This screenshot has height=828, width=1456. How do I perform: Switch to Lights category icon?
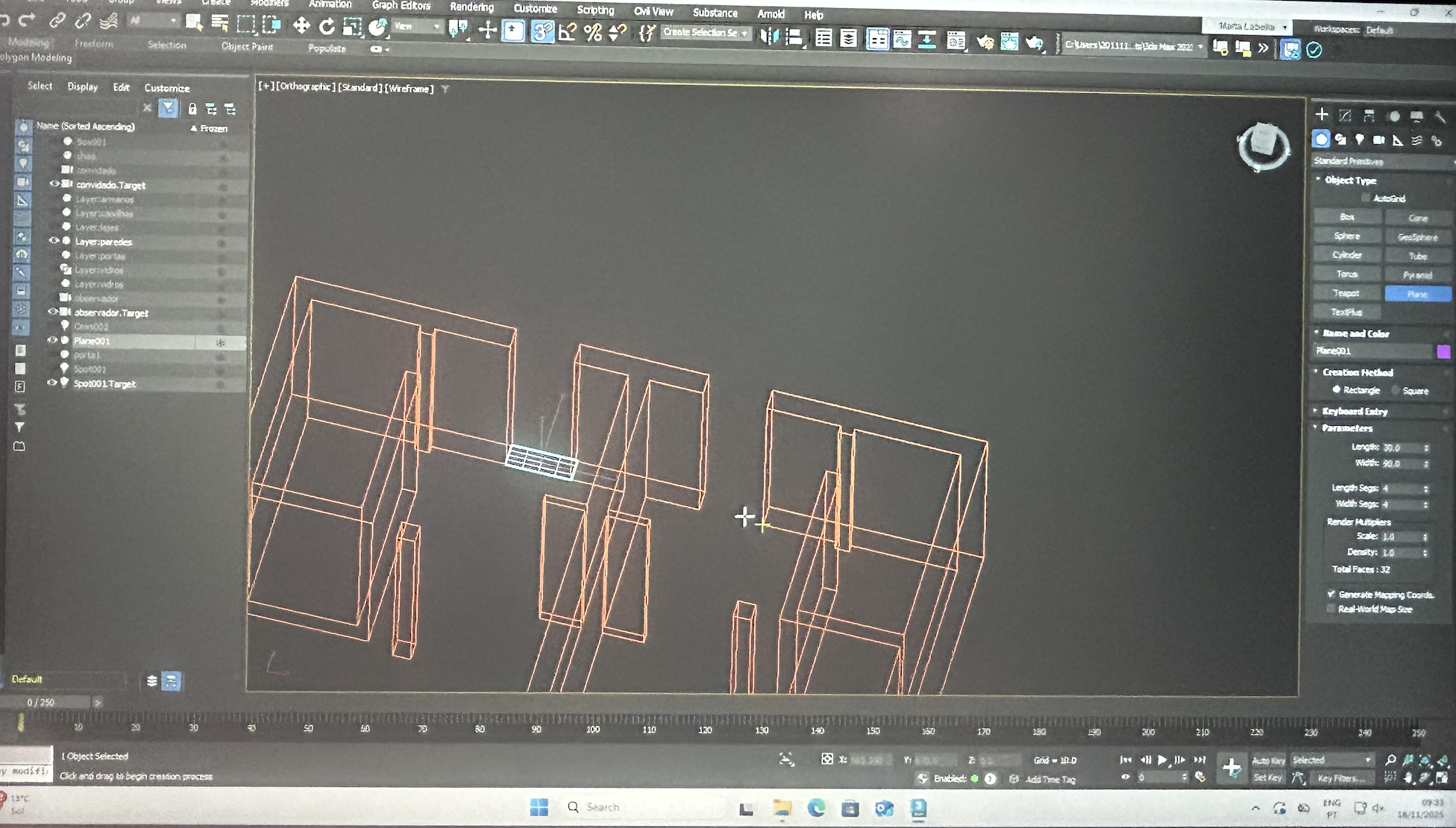click(x=1360, y=139)
